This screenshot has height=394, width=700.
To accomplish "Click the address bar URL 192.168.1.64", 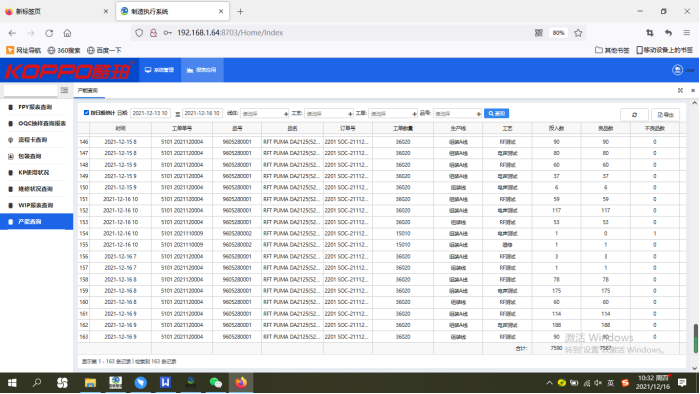I will (x=230, y=33).
